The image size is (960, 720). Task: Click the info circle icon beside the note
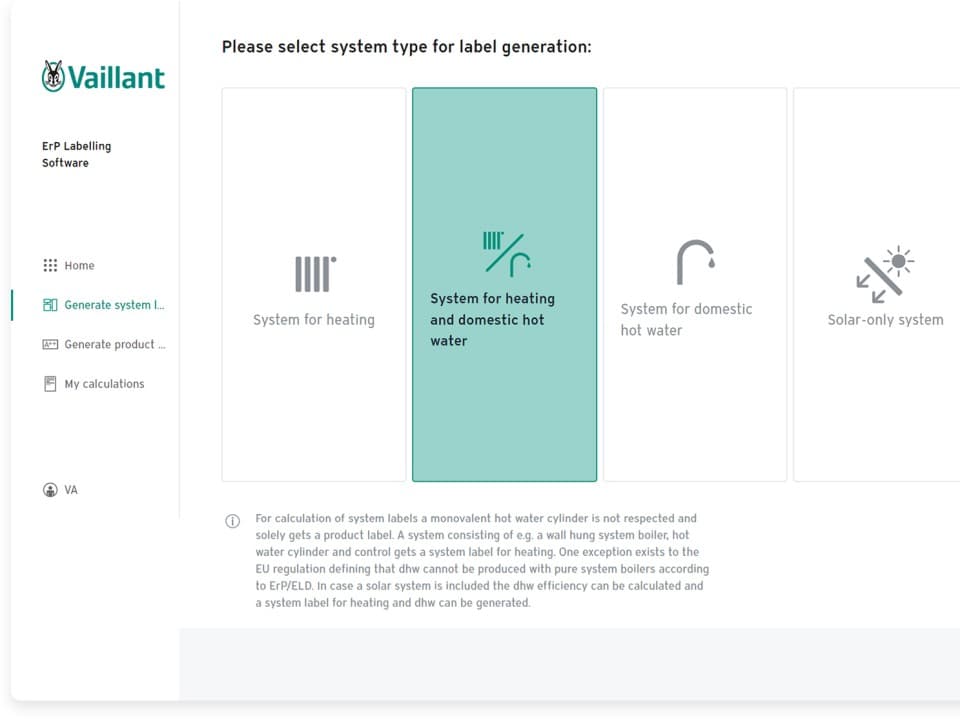point(233,521)
